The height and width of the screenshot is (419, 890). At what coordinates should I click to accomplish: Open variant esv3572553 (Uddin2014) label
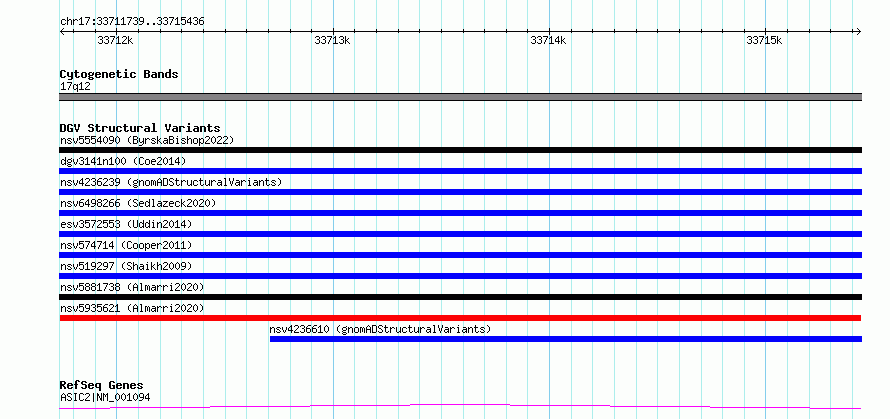[x=126, y=224]
